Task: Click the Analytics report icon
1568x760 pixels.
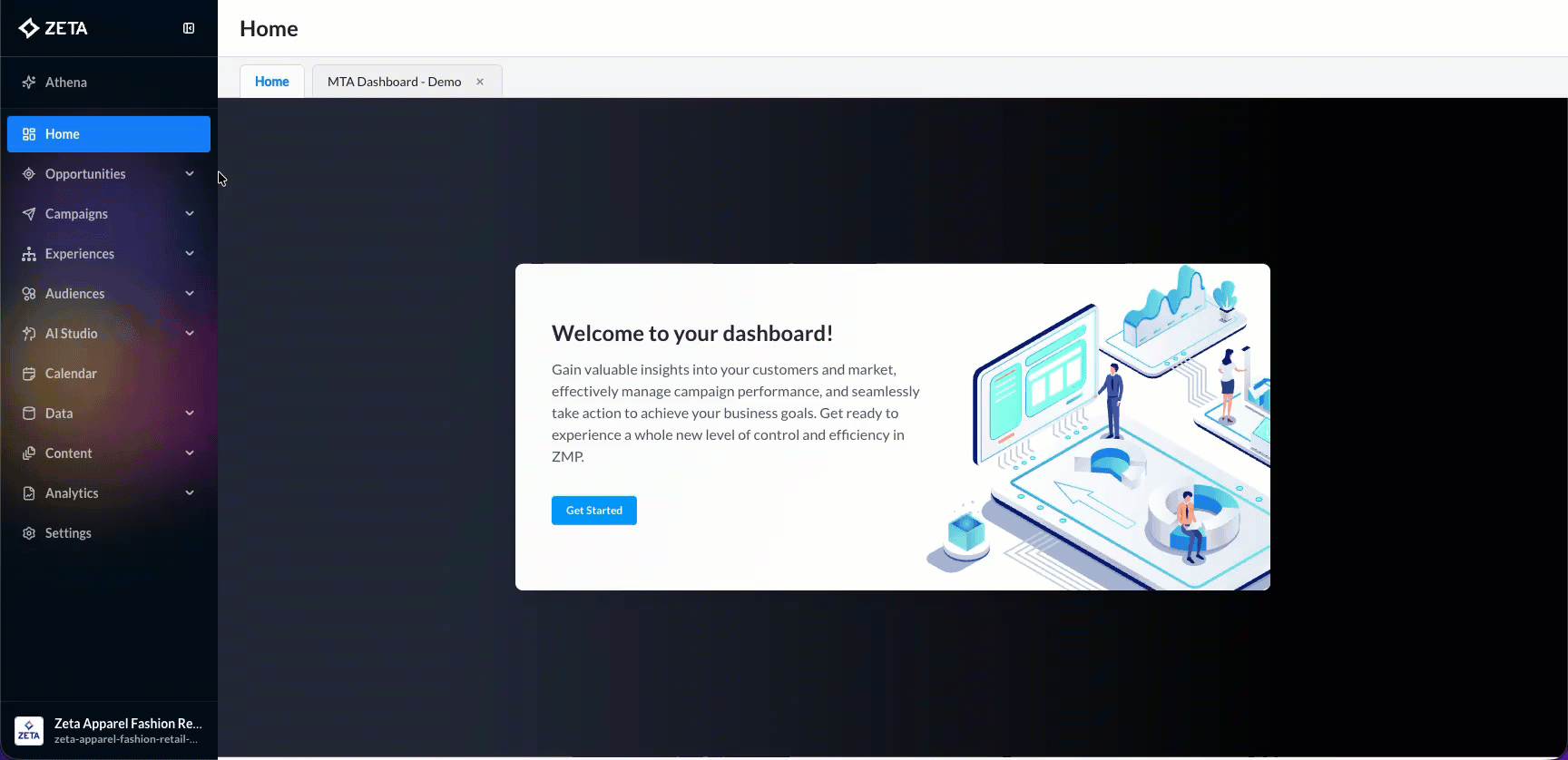Action: click(x=29, y=493)
